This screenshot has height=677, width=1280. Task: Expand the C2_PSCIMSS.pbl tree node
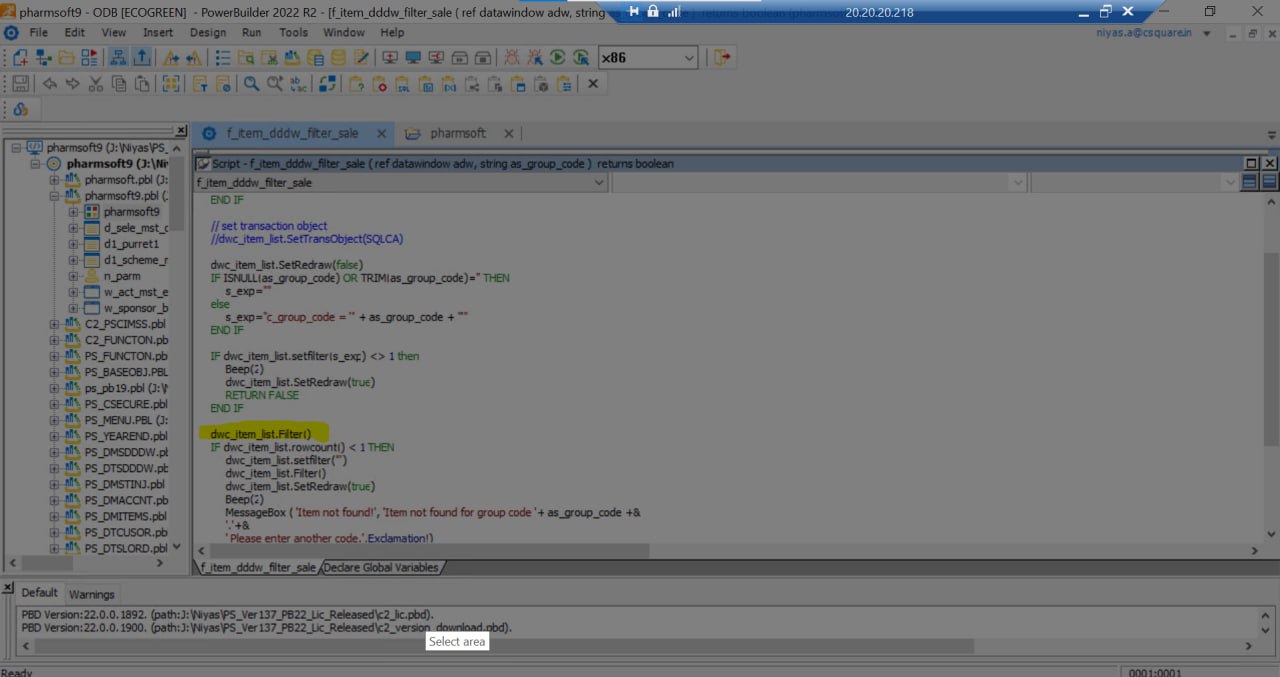tap(55, 324)
